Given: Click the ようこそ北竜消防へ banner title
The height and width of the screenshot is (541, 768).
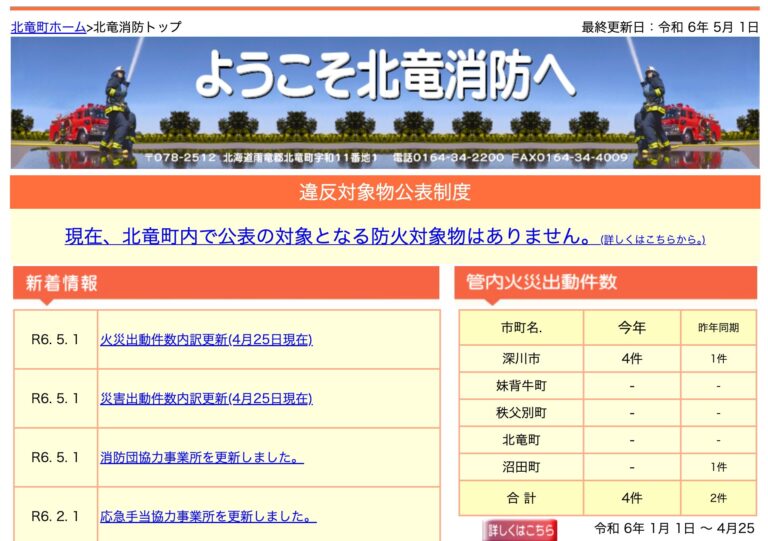Looking at the screenshot, I should click(384, 76).
